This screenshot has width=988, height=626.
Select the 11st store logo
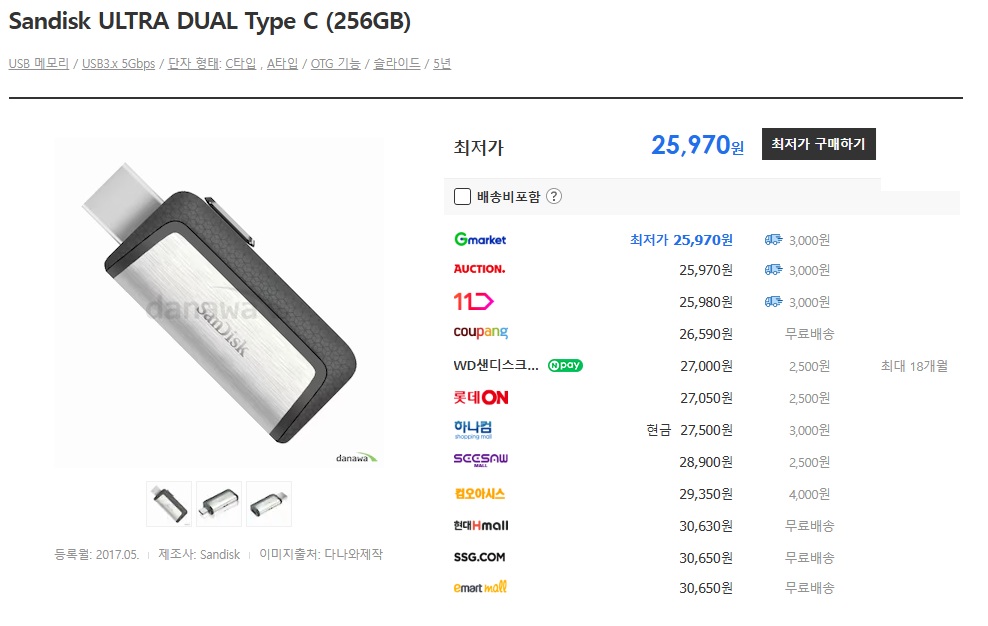pos(473,302)
